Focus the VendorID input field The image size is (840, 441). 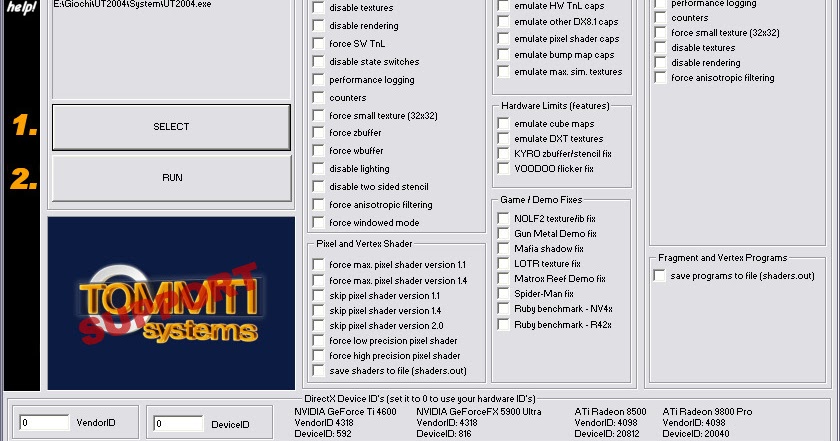tap(44, 422)
